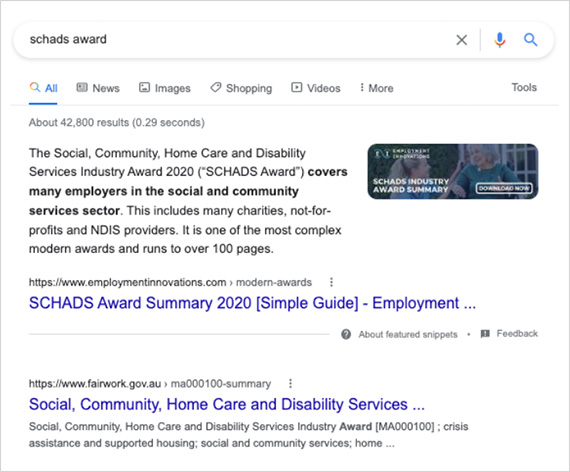570x472 pixels.
Task: Start voice search with microphone icon
Action: pyautogui.click(x=500, y=40)
